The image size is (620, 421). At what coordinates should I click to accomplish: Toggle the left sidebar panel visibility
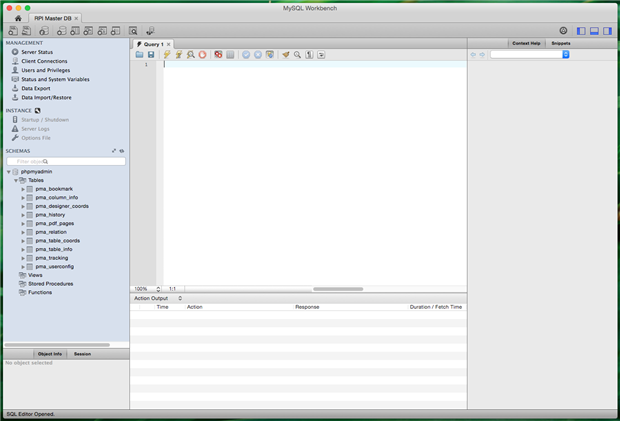581,31
